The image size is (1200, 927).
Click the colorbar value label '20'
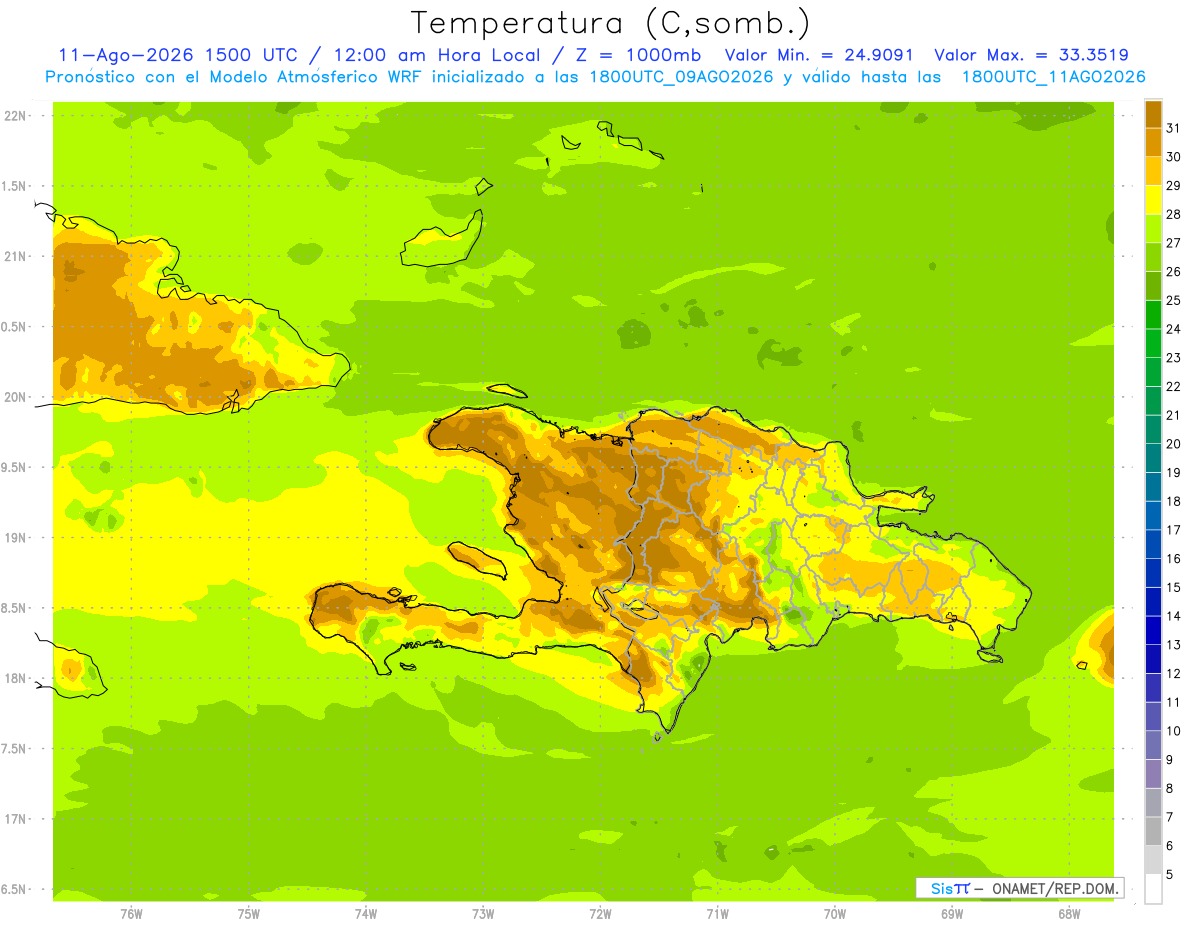(1173, 444)
